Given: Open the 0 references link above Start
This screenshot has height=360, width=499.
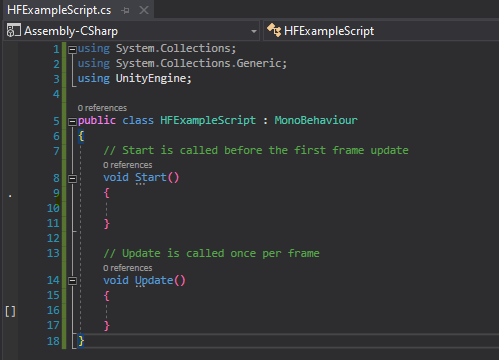Looking at the screenshot, I should click(128, 165).
